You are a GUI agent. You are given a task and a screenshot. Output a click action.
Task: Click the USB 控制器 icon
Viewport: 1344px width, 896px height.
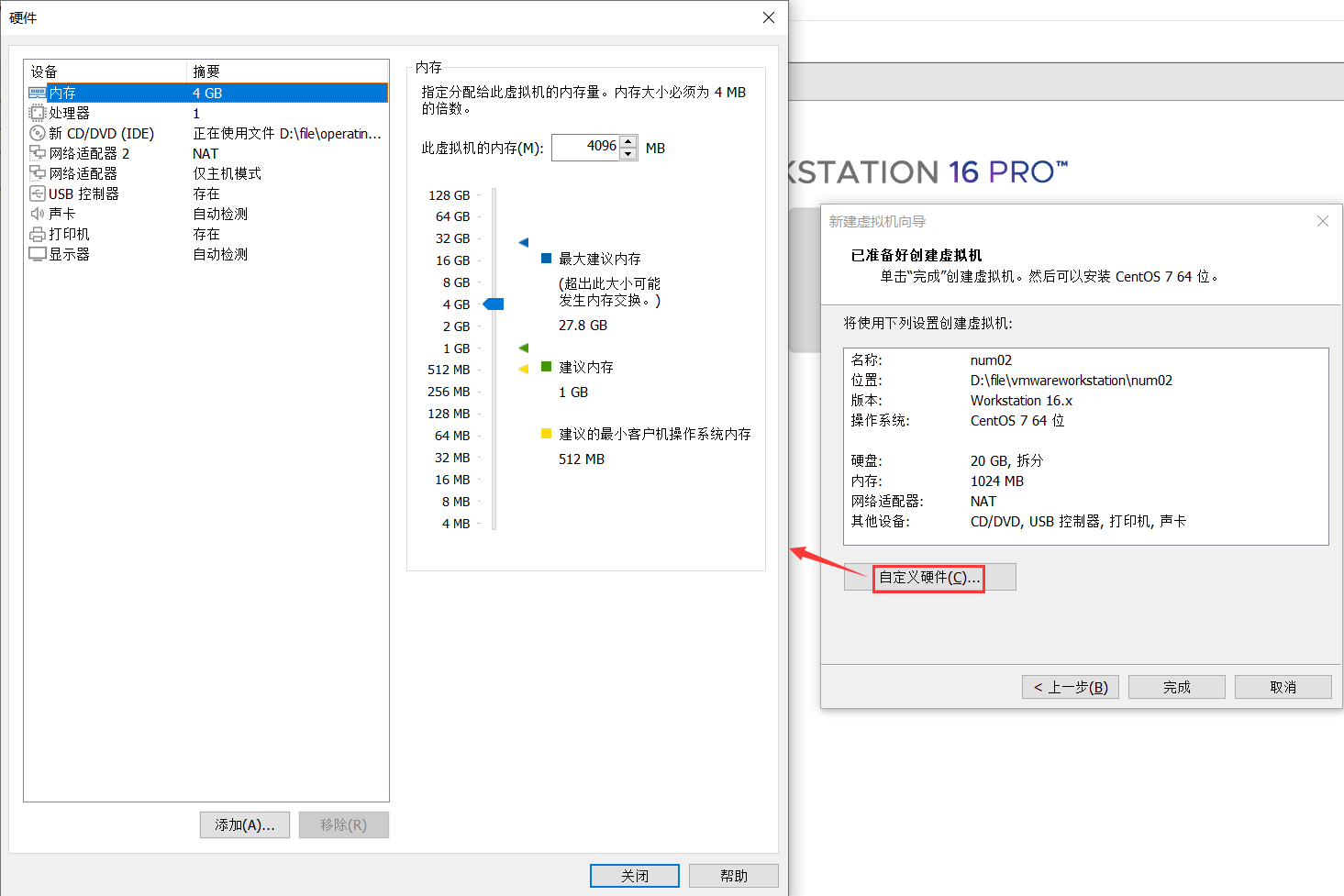(x=38, y=194)
